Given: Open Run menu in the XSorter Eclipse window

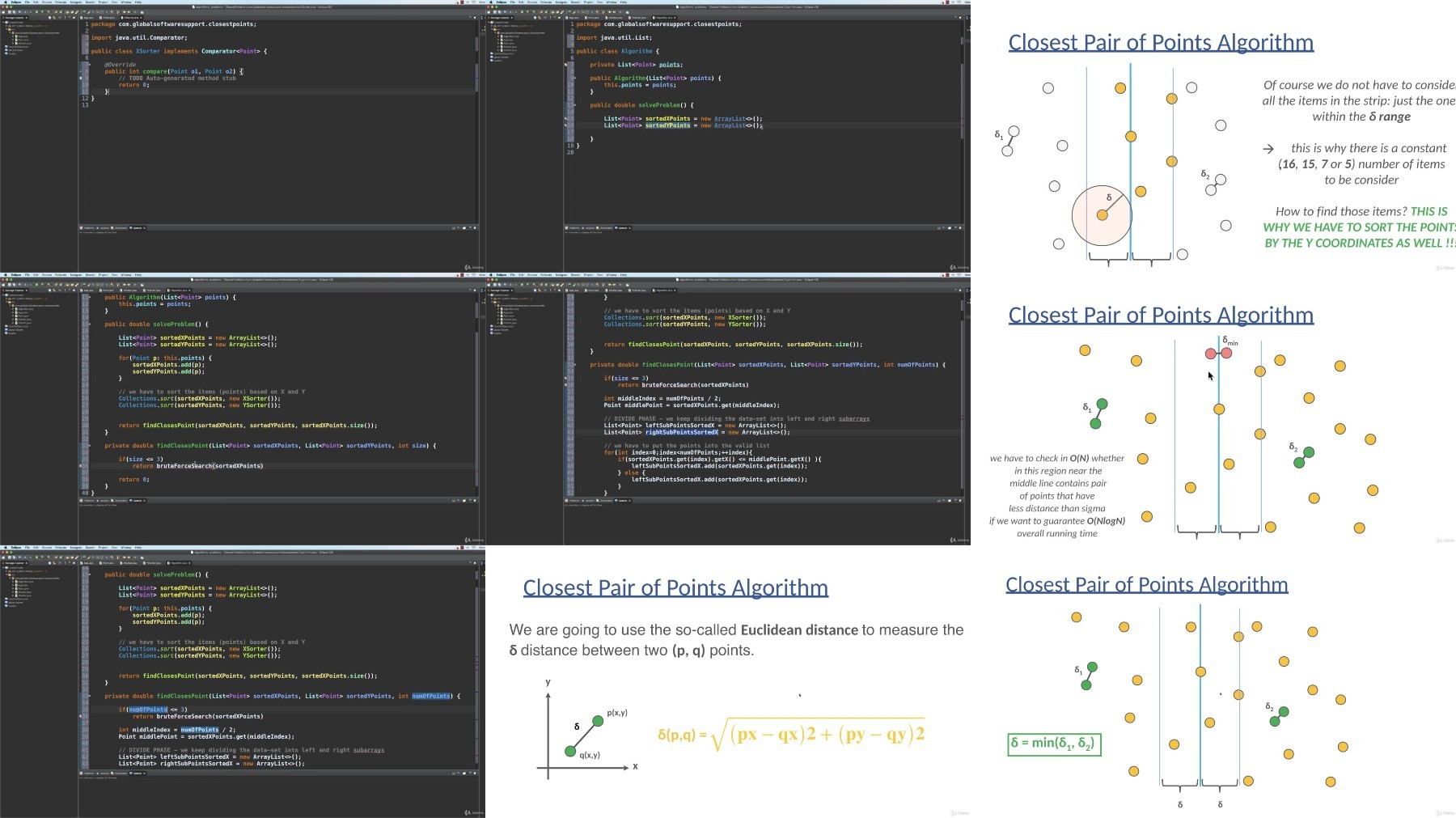Looking at the screenshot, I should 114,2.
